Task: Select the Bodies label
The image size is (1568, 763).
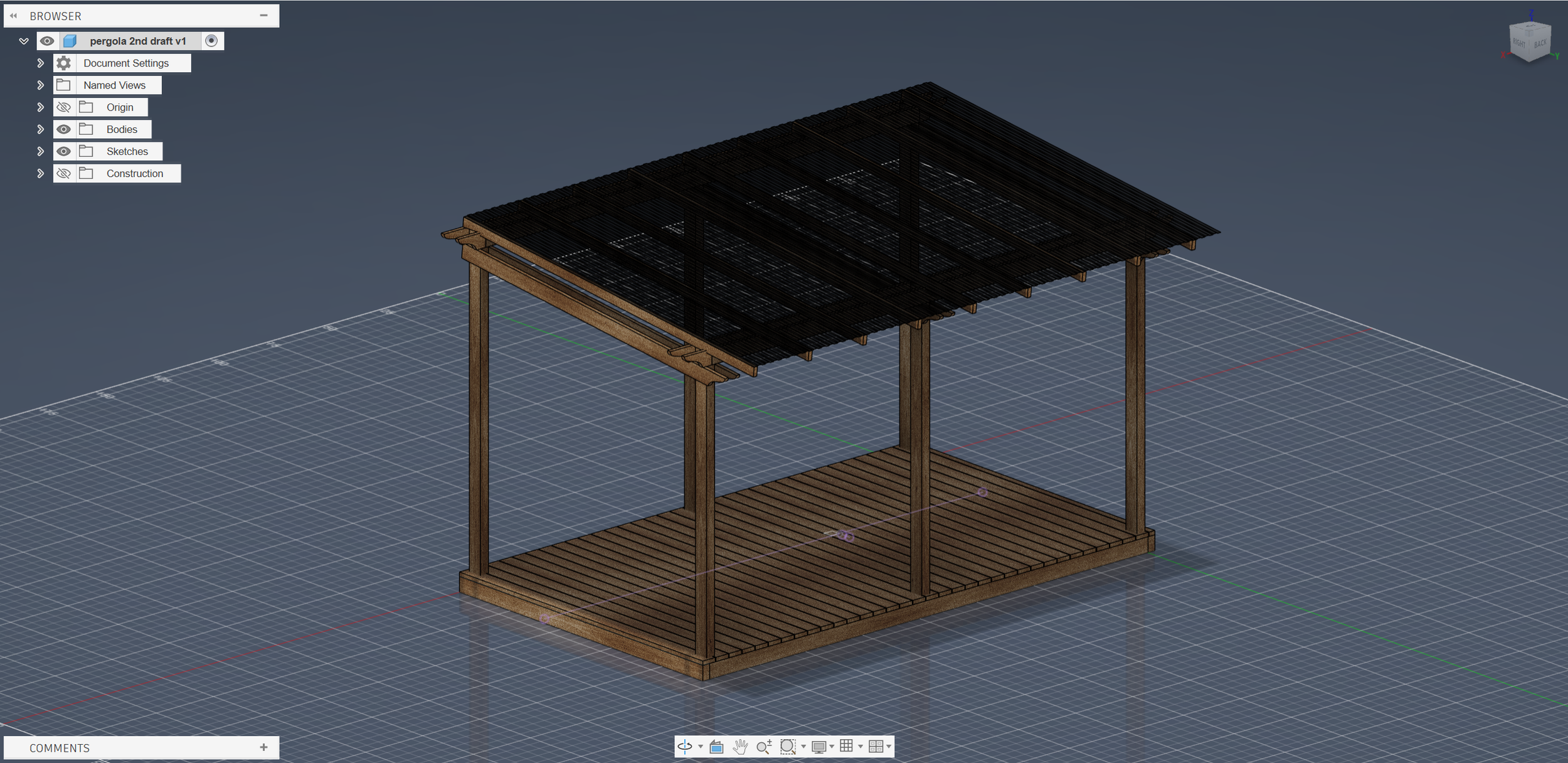Action: 122,129
